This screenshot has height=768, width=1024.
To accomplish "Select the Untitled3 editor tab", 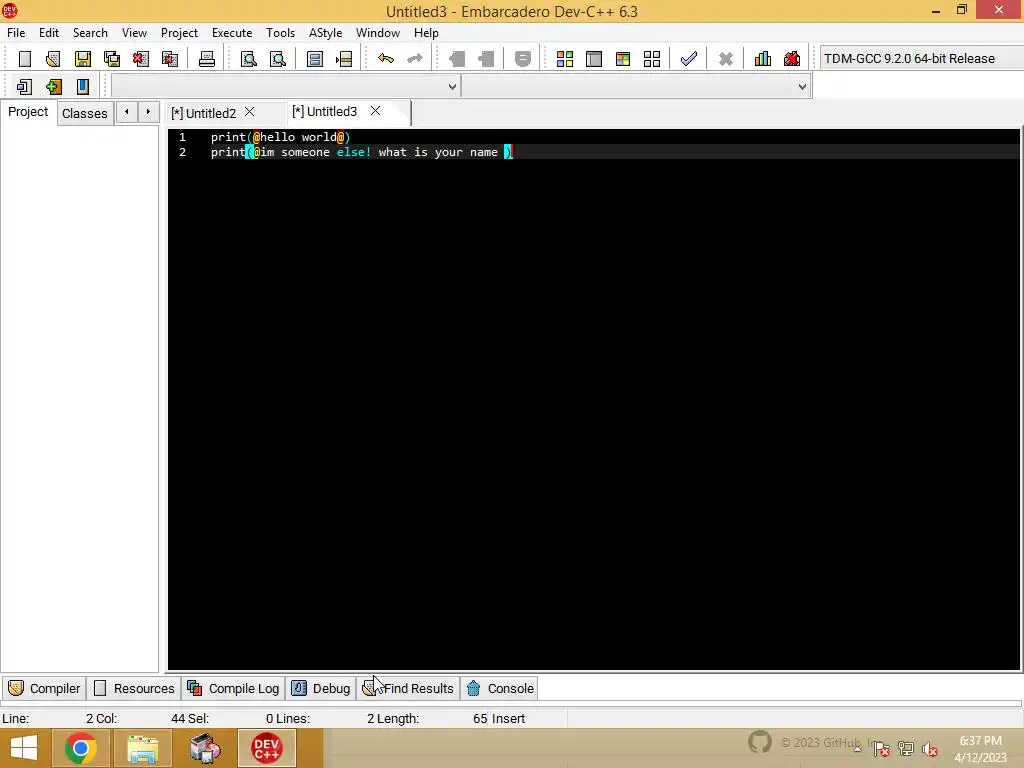I will [325, 112].
